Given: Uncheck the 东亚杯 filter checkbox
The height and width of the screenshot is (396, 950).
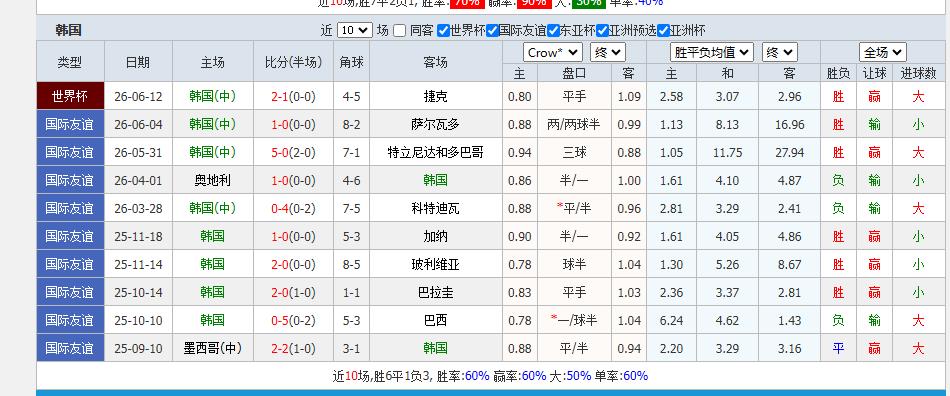Looking at the screenshot, I should [553, 31].
